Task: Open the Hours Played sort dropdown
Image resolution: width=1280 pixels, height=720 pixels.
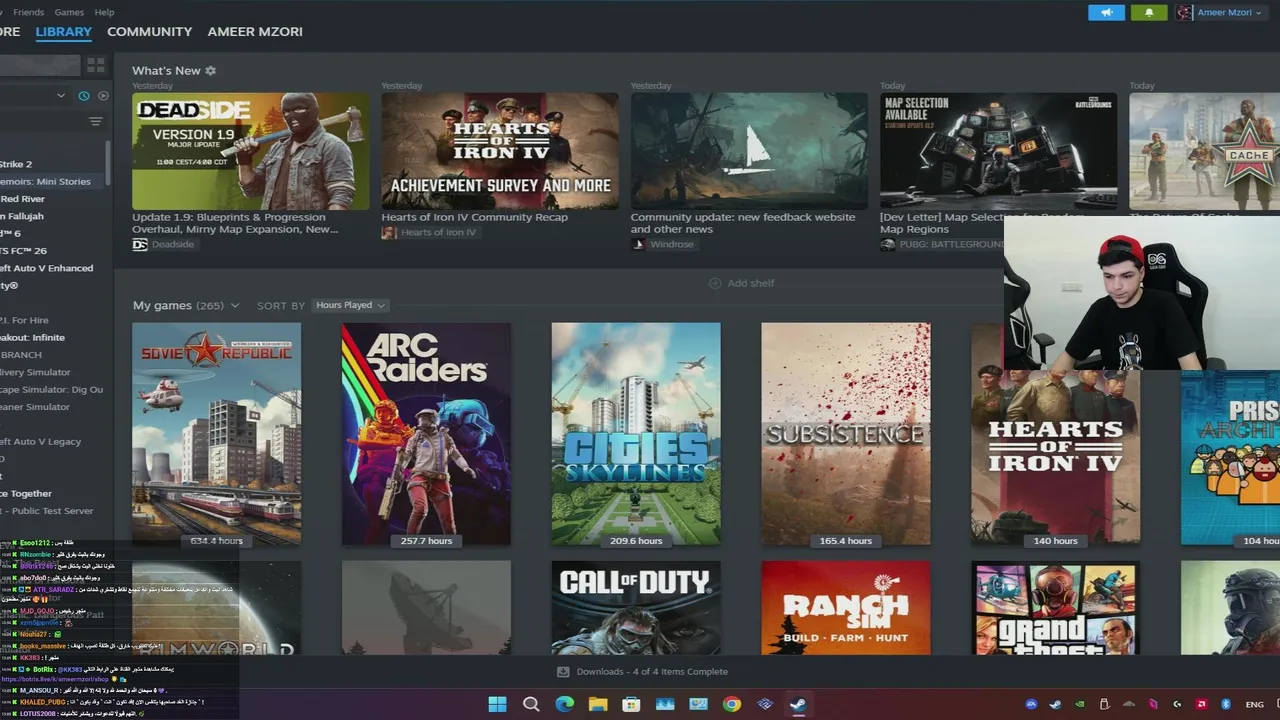Action: pos(350,306)
